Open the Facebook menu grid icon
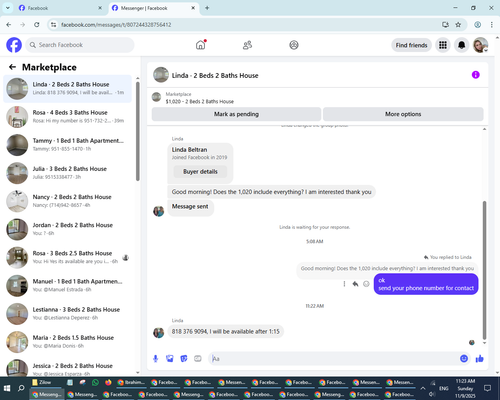500x400 pixels. [443, 45]
